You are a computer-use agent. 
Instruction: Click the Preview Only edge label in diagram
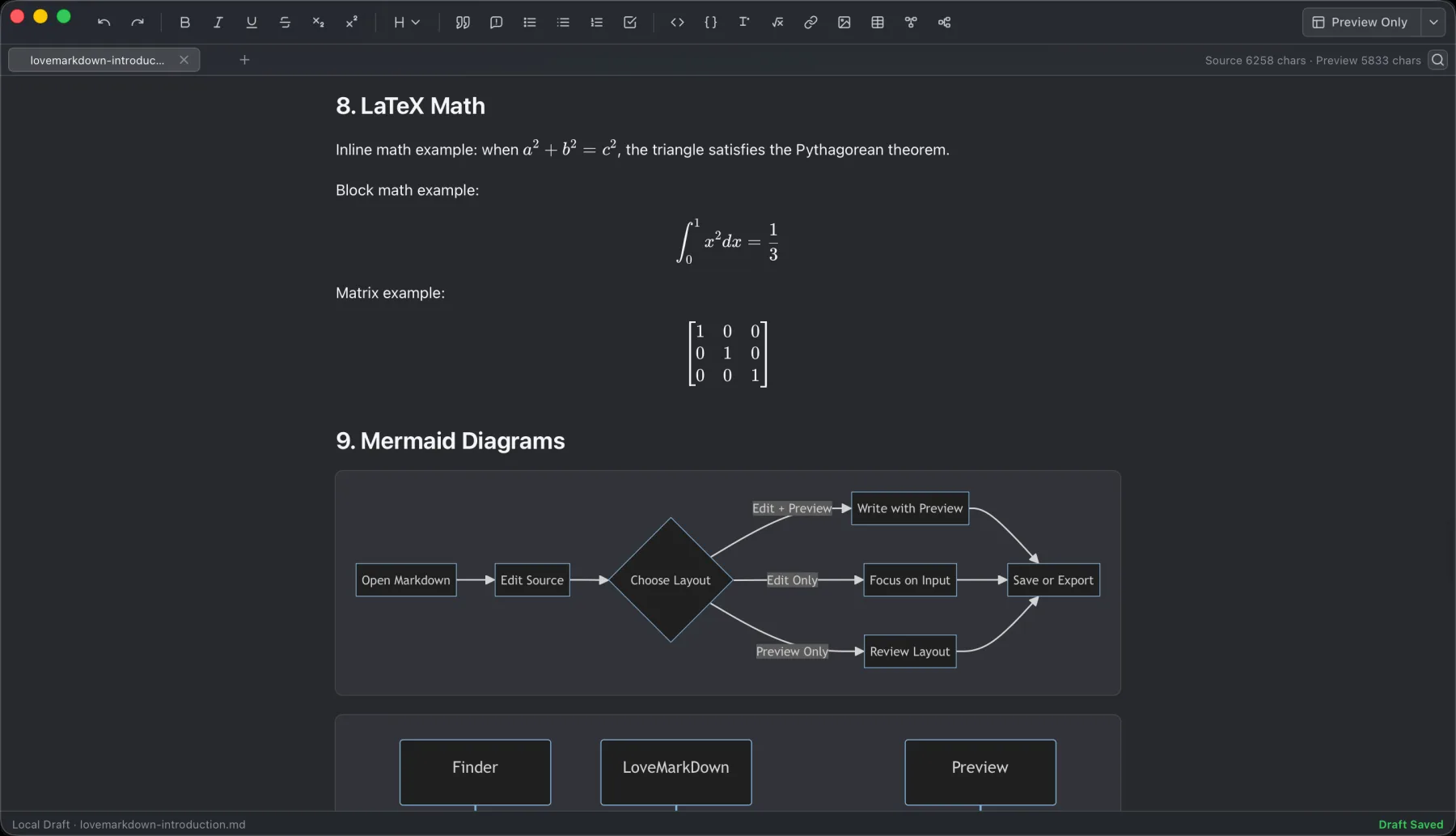tap(792, 651)
